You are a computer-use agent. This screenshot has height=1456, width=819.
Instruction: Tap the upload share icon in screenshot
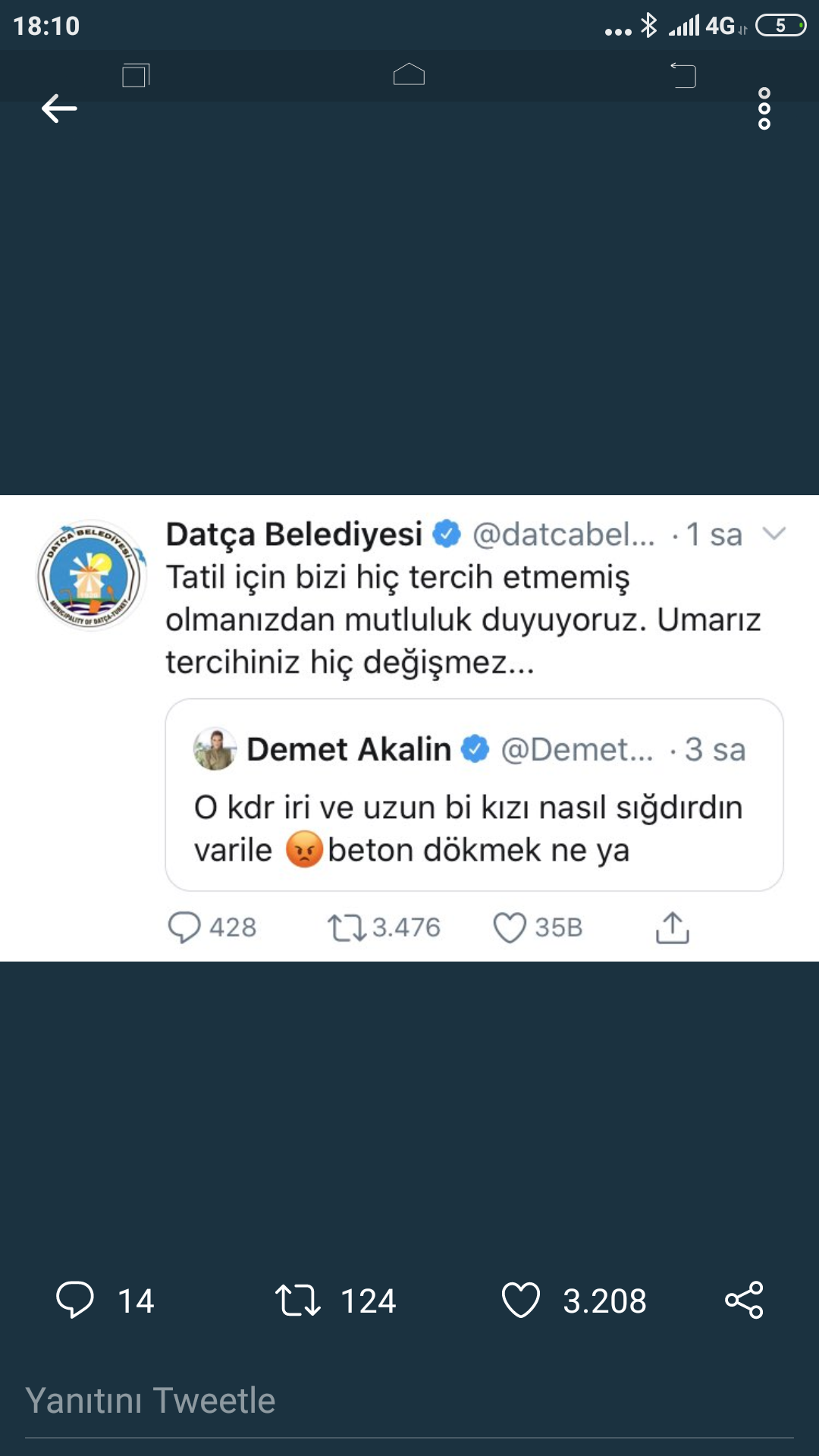[672, 927]
